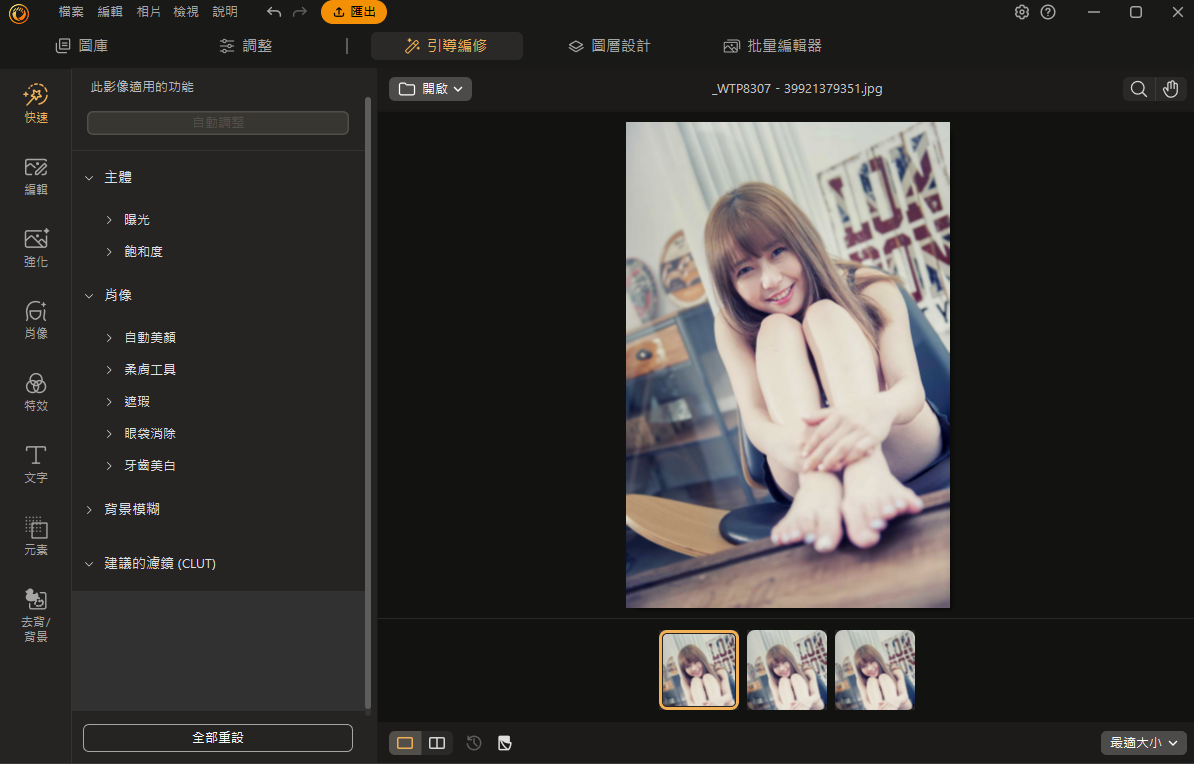Select the 特效 (Effects) sidebar icon
Image resolution: width=1194 pixels, height=764 pixels.
[36, 392]
